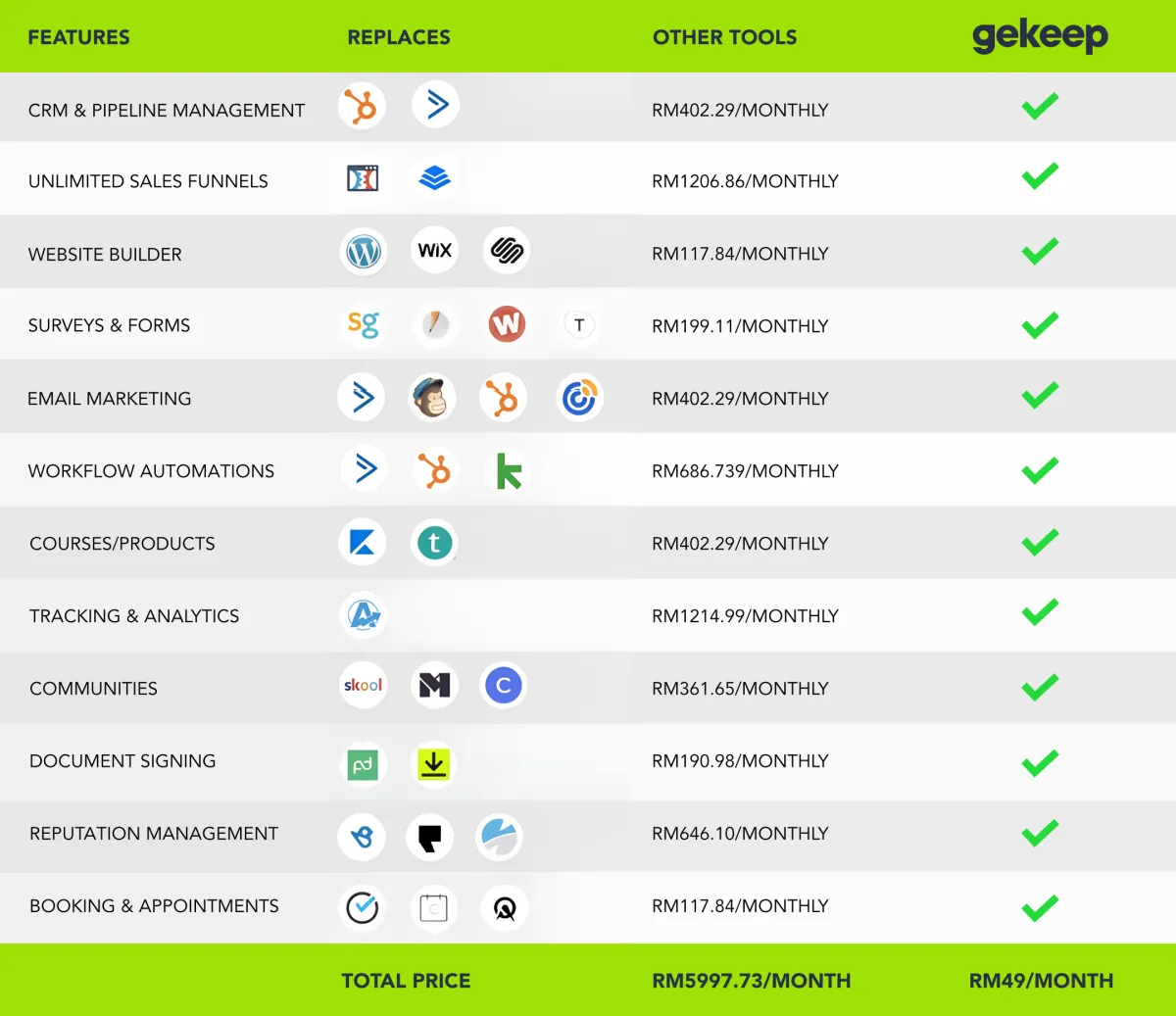This screenshot has width=1176, height=1016.
Task: Click the Booking & Appointments checkmark
Action: [1040, 907]
